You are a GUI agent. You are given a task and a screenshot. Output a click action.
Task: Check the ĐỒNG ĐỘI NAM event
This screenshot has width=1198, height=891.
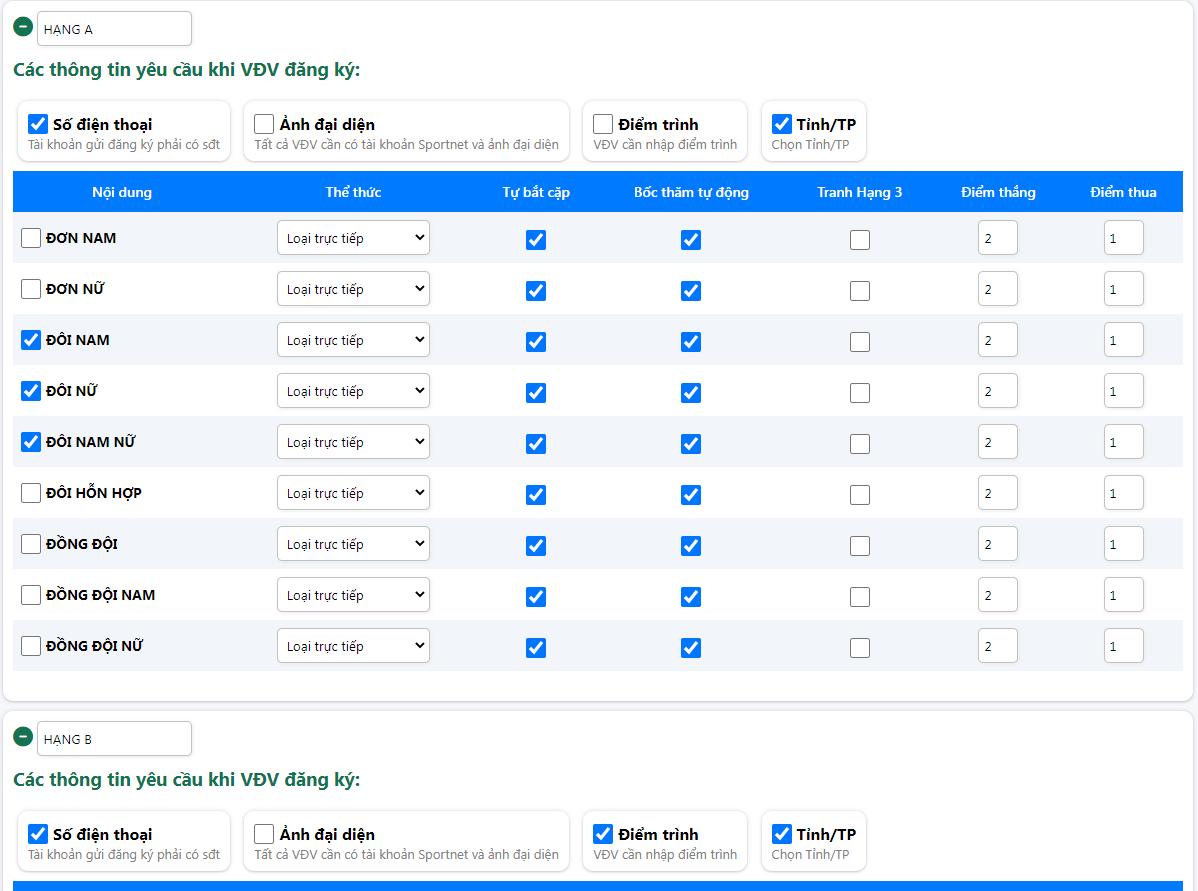click(x=31, y=595)
